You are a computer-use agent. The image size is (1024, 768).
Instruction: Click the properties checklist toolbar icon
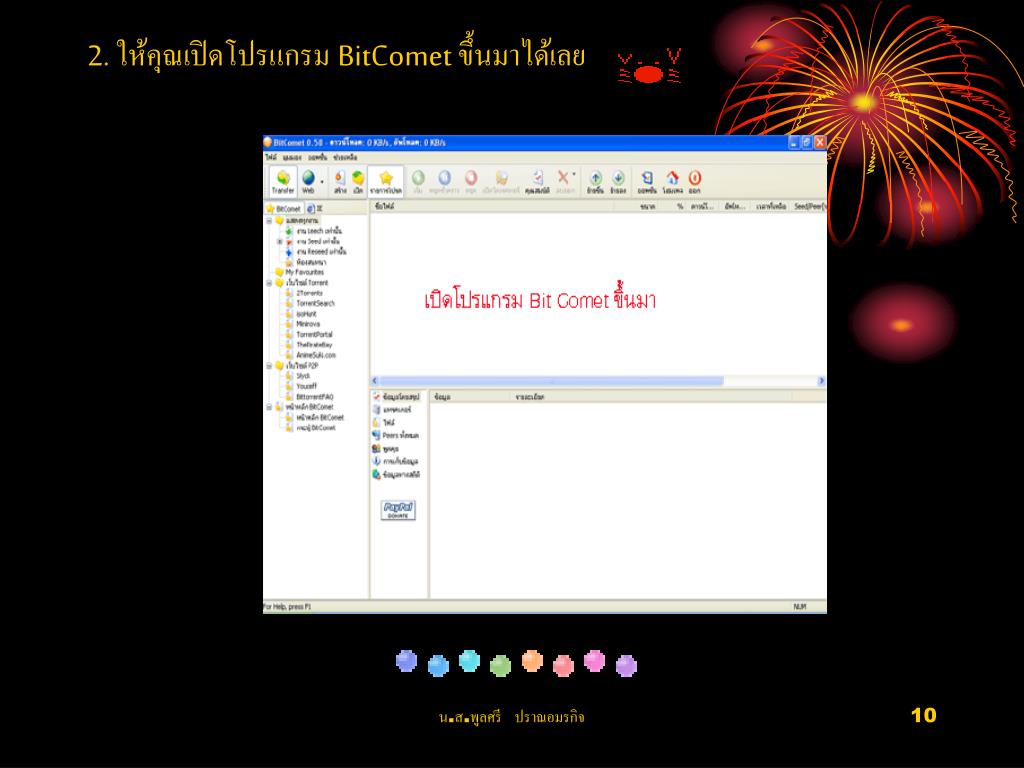click(x=537, y=181)
